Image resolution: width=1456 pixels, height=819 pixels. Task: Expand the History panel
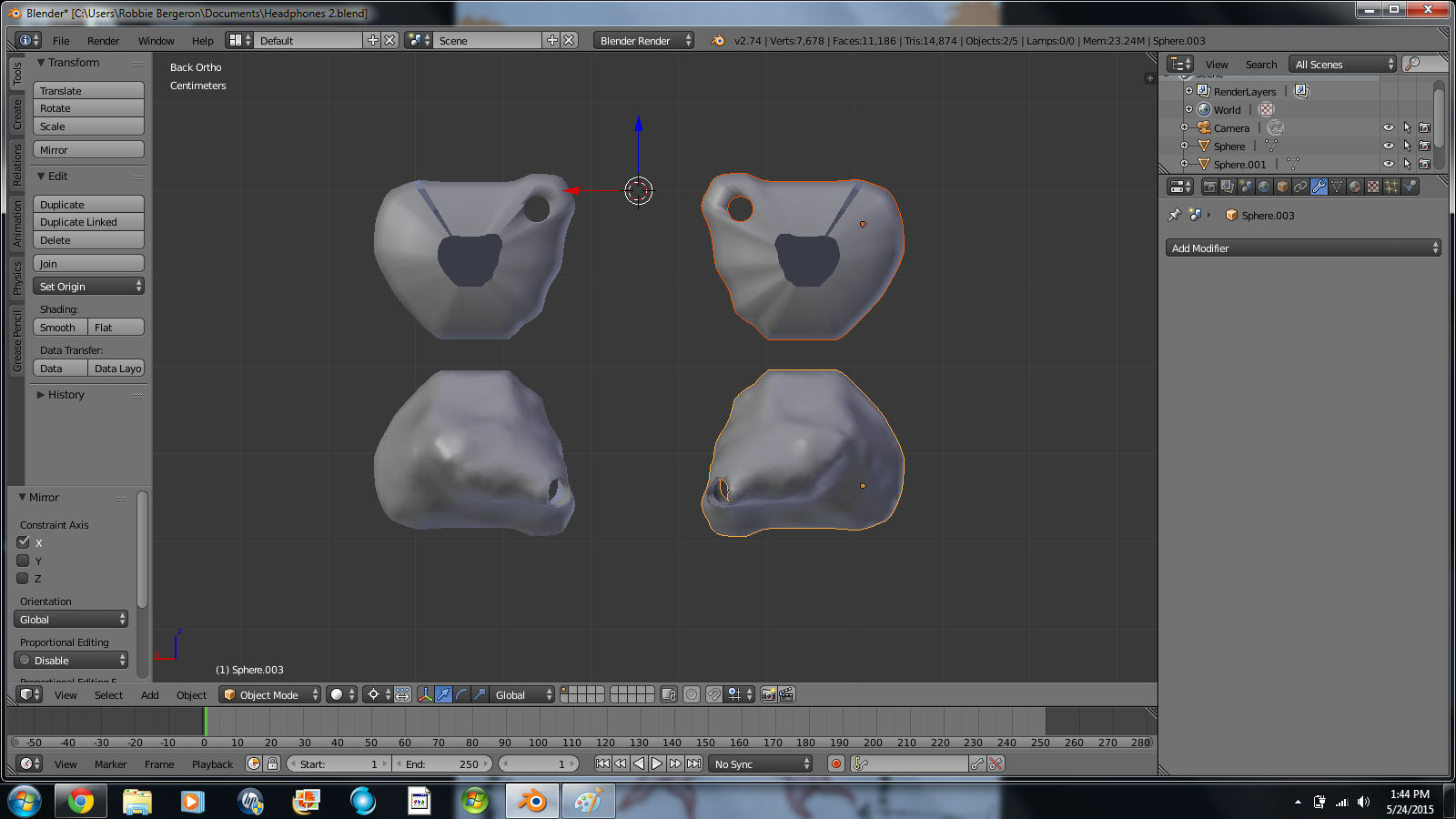coord(61,395)
